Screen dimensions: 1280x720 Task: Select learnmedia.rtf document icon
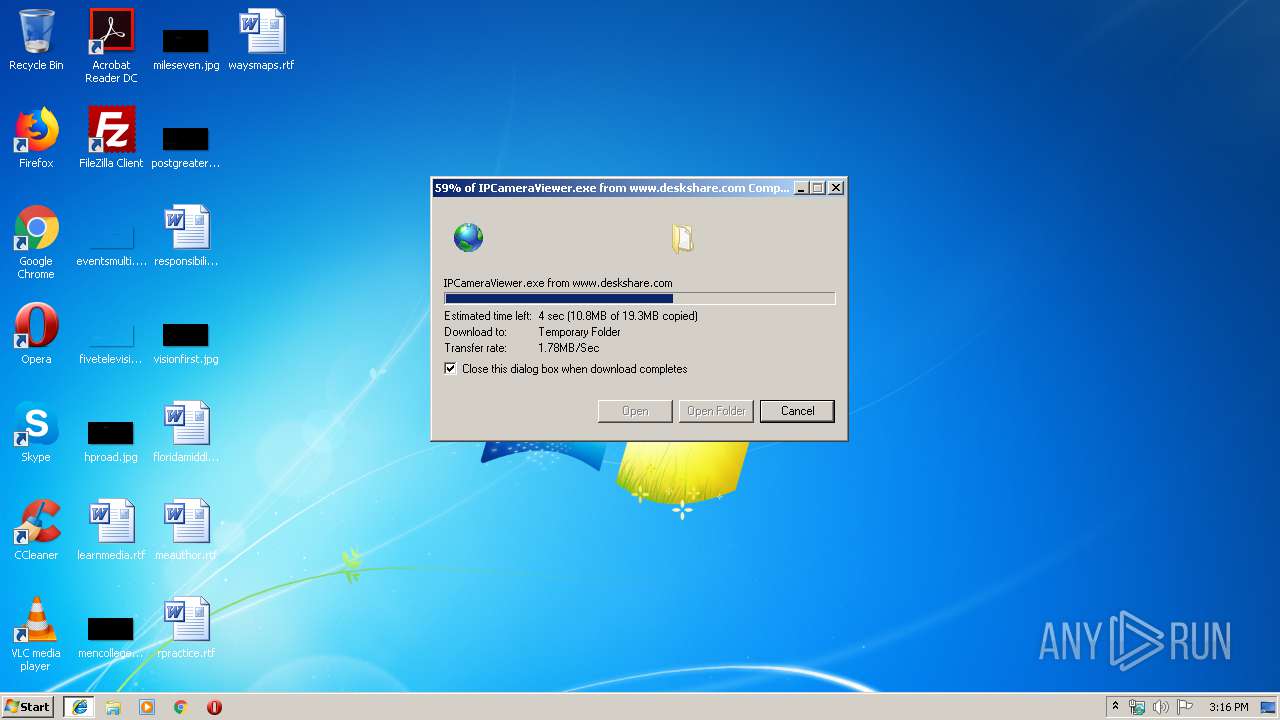pyautogui.click(x=111, y=530)
